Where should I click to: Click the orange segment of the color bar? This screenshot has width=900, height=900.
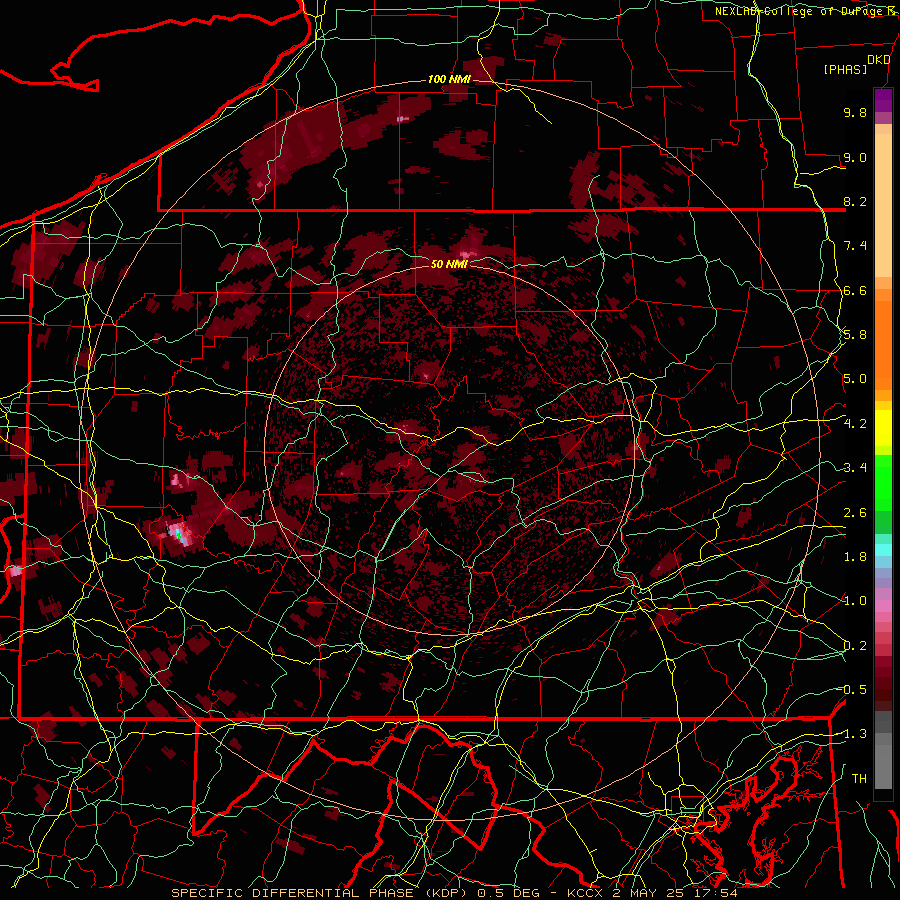coord(883,344)
